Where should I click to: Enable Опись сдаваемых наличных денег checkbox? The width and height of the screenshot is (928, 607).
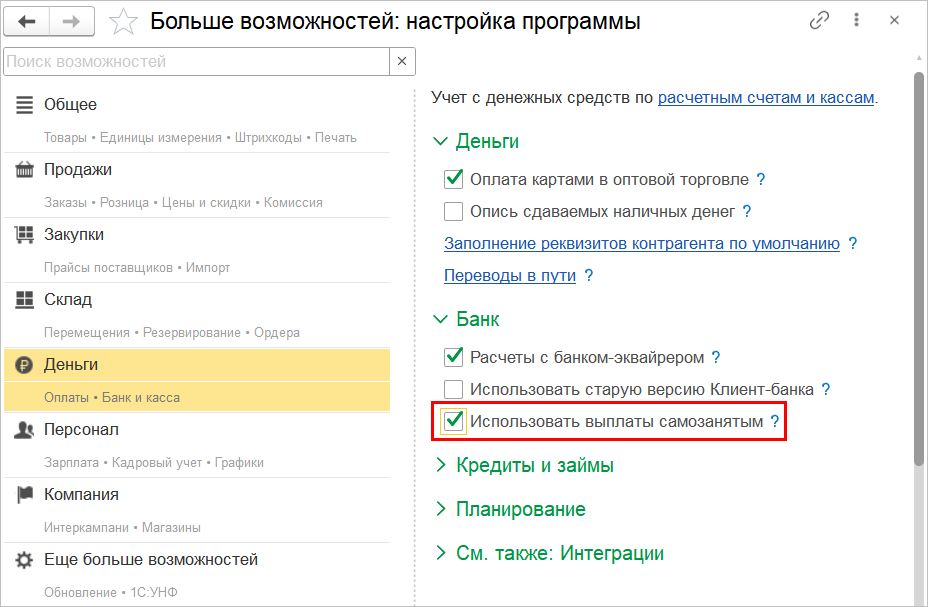pos(453,212)
